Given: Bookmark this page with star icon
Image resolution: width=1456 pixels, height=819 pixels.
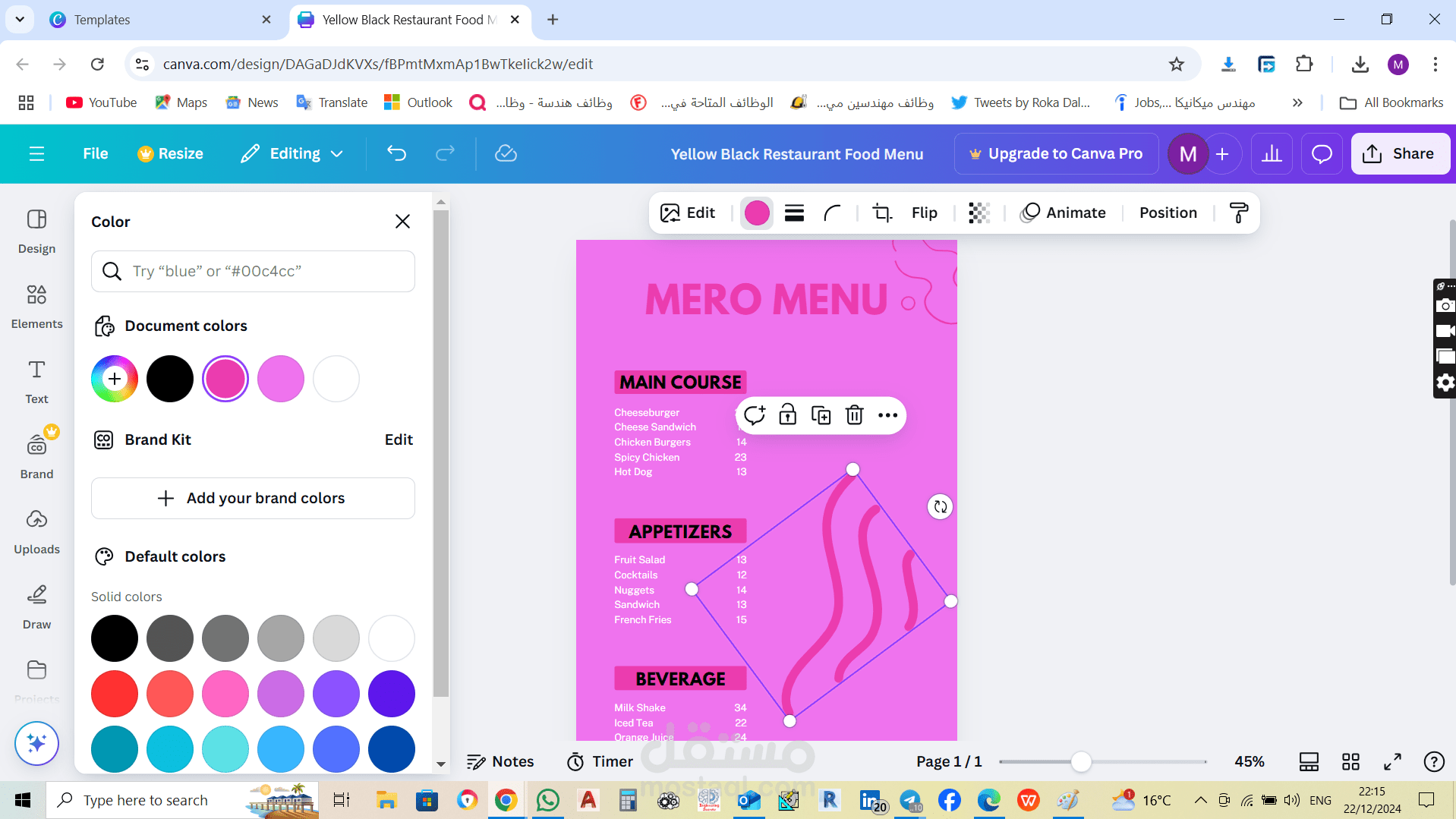Looking at the screenshot, I should [1176, 65].
